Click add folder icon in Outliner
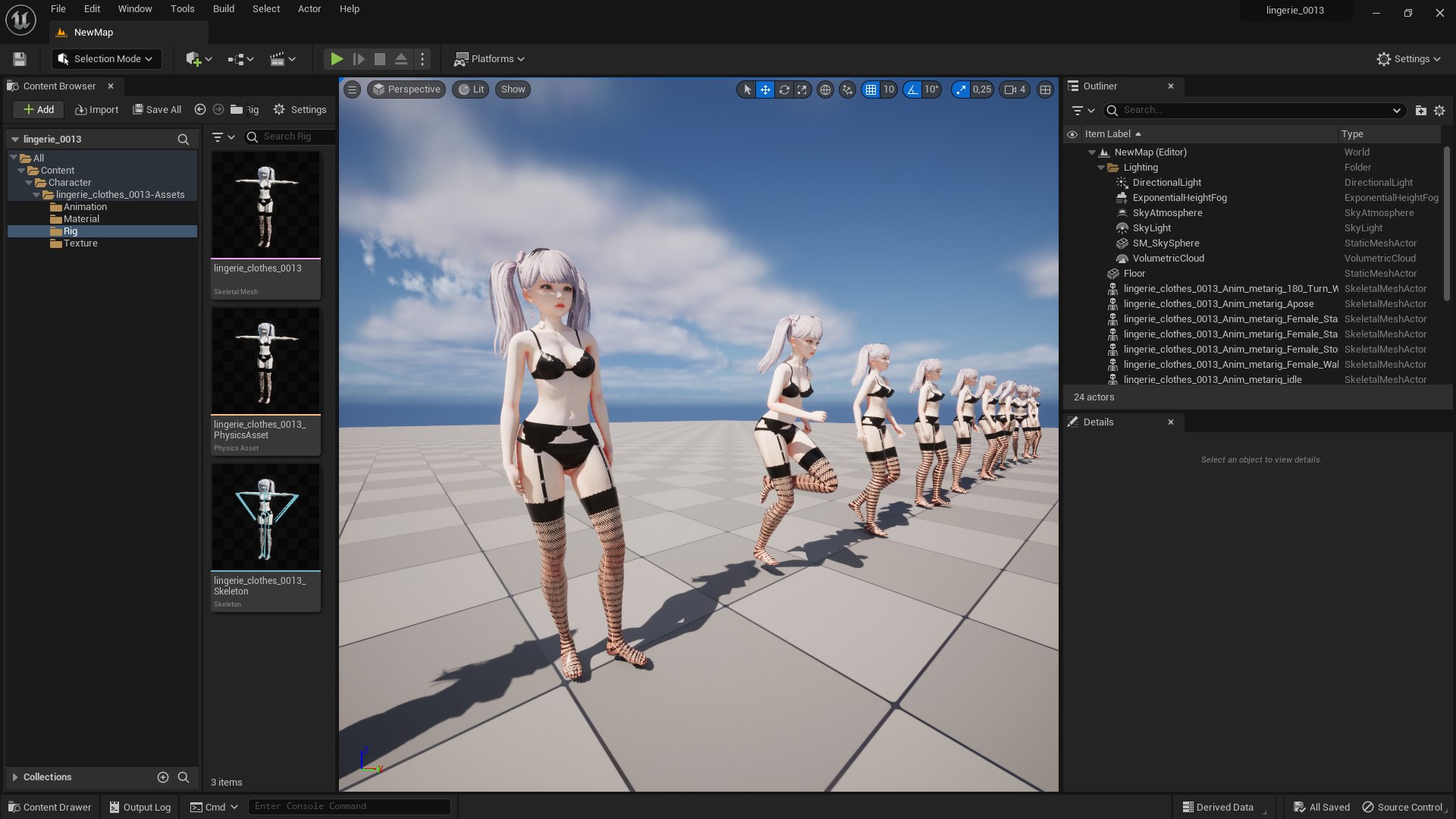This screenshot has width=1456, height=819. pos(1420,111)
